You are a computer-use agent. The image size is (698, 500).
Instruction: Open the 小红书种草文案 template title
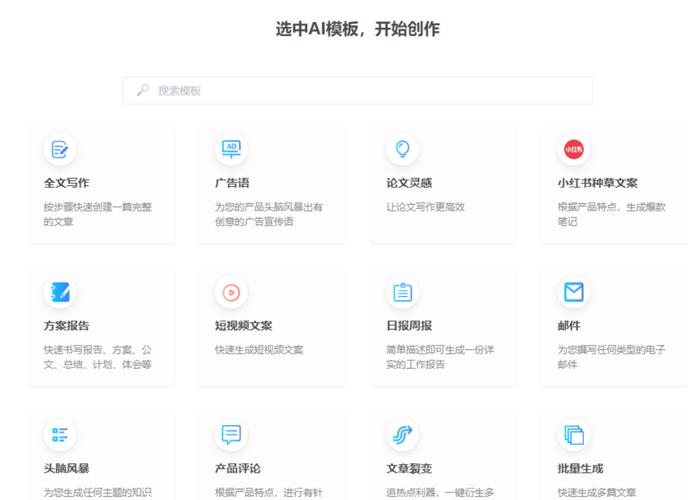pyautogui.click(x=597, y=183)
